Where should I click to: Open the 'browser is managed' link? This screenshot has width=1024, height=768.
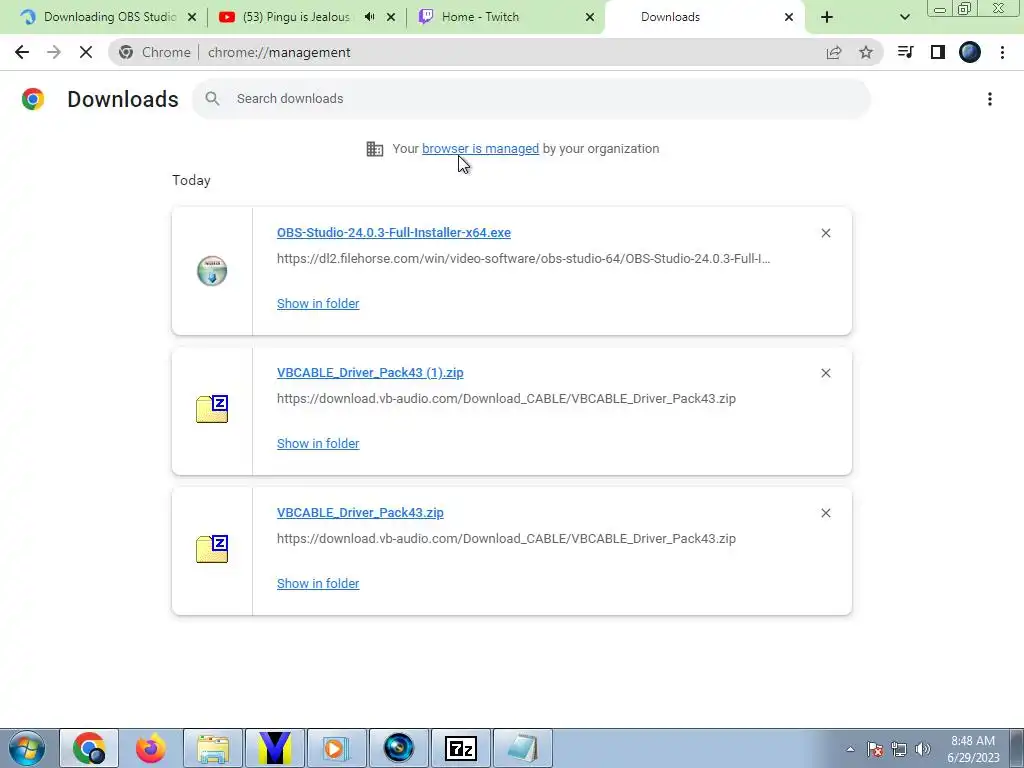(481, 149)
